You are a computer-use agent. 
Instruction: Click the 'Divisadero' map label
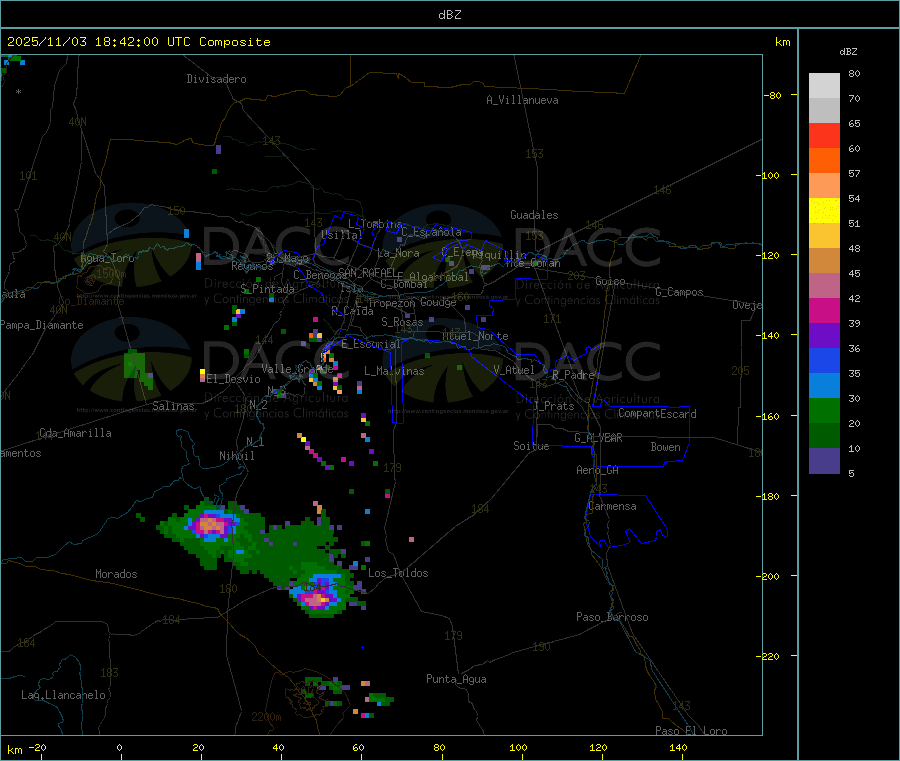click(216, 79)
